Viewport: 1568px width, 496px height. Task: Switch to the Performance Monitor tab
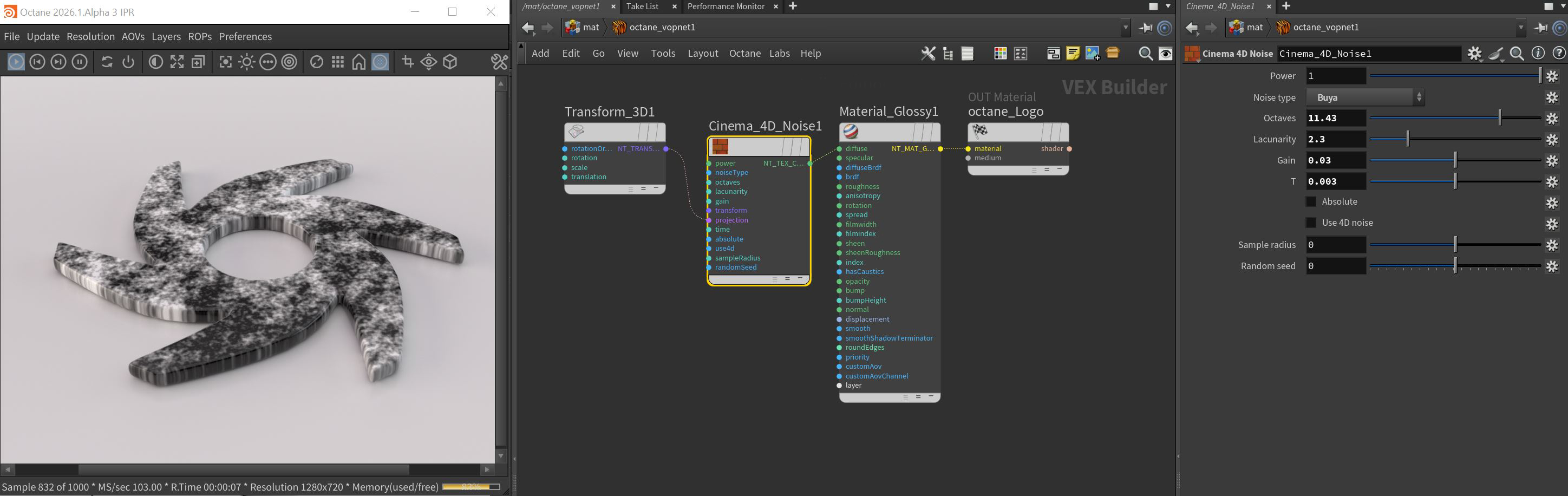tap(726, 6)
